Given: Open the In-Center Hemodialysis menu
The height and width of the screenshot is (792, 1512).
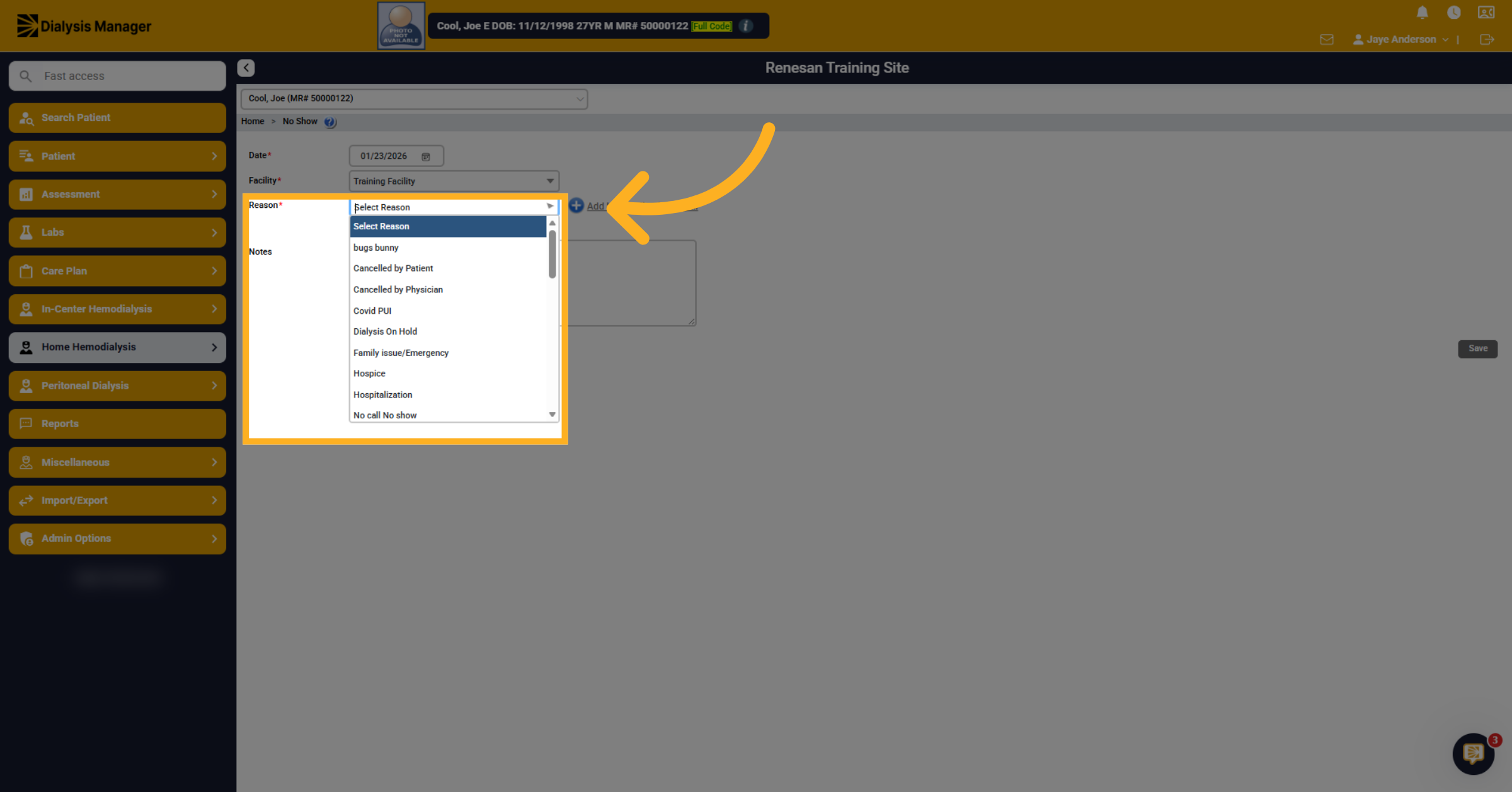Looking at the screenshot, I should [x=117, y=309].
